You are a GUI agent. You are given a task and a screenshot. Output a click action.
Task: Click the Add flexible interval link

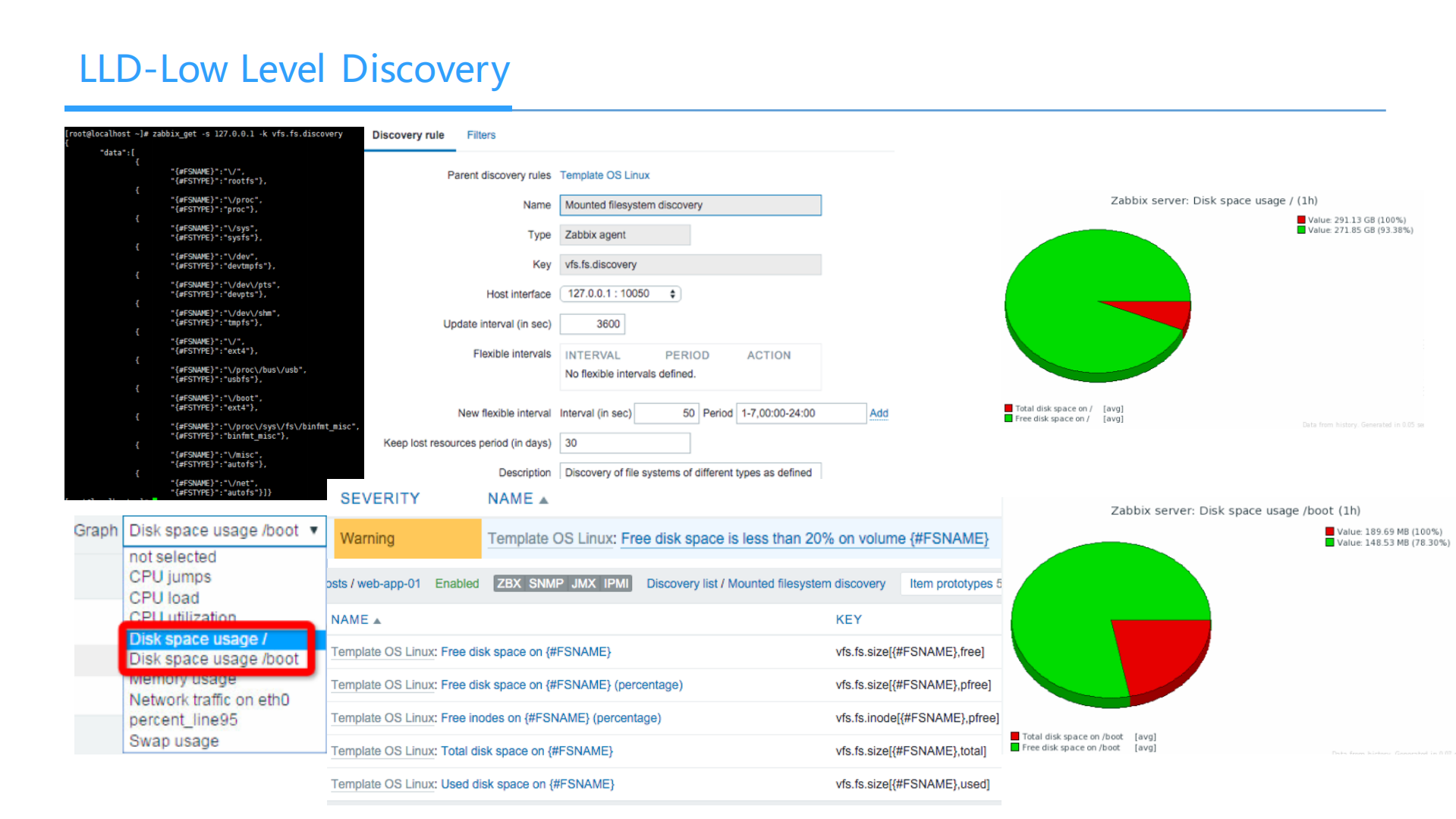(x=879, y=413)
